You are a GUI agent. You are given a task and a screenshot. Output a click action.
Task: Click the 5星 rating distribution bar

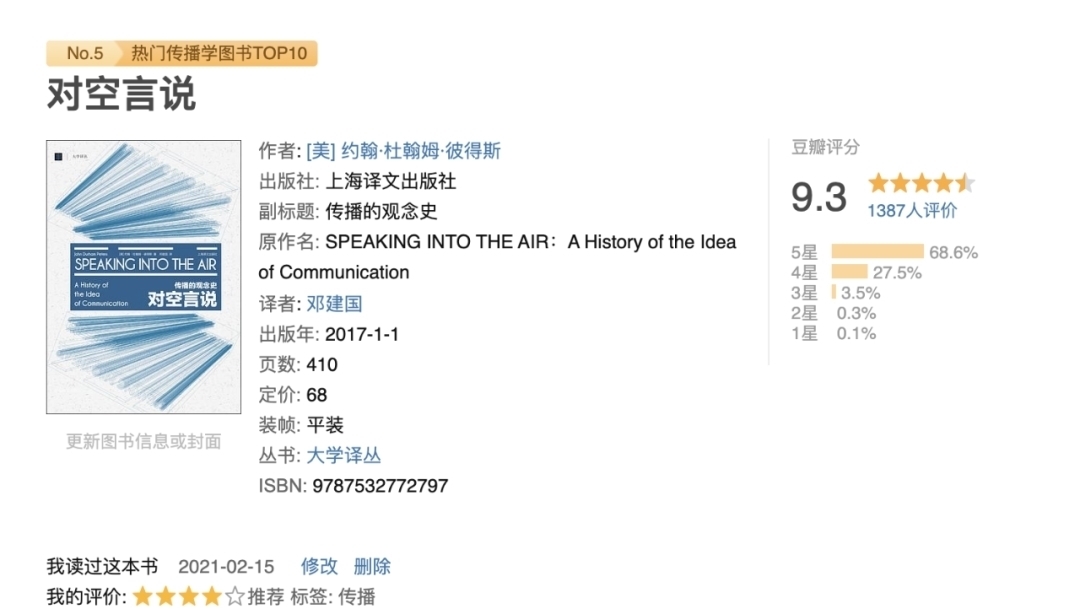click(877, 252)
